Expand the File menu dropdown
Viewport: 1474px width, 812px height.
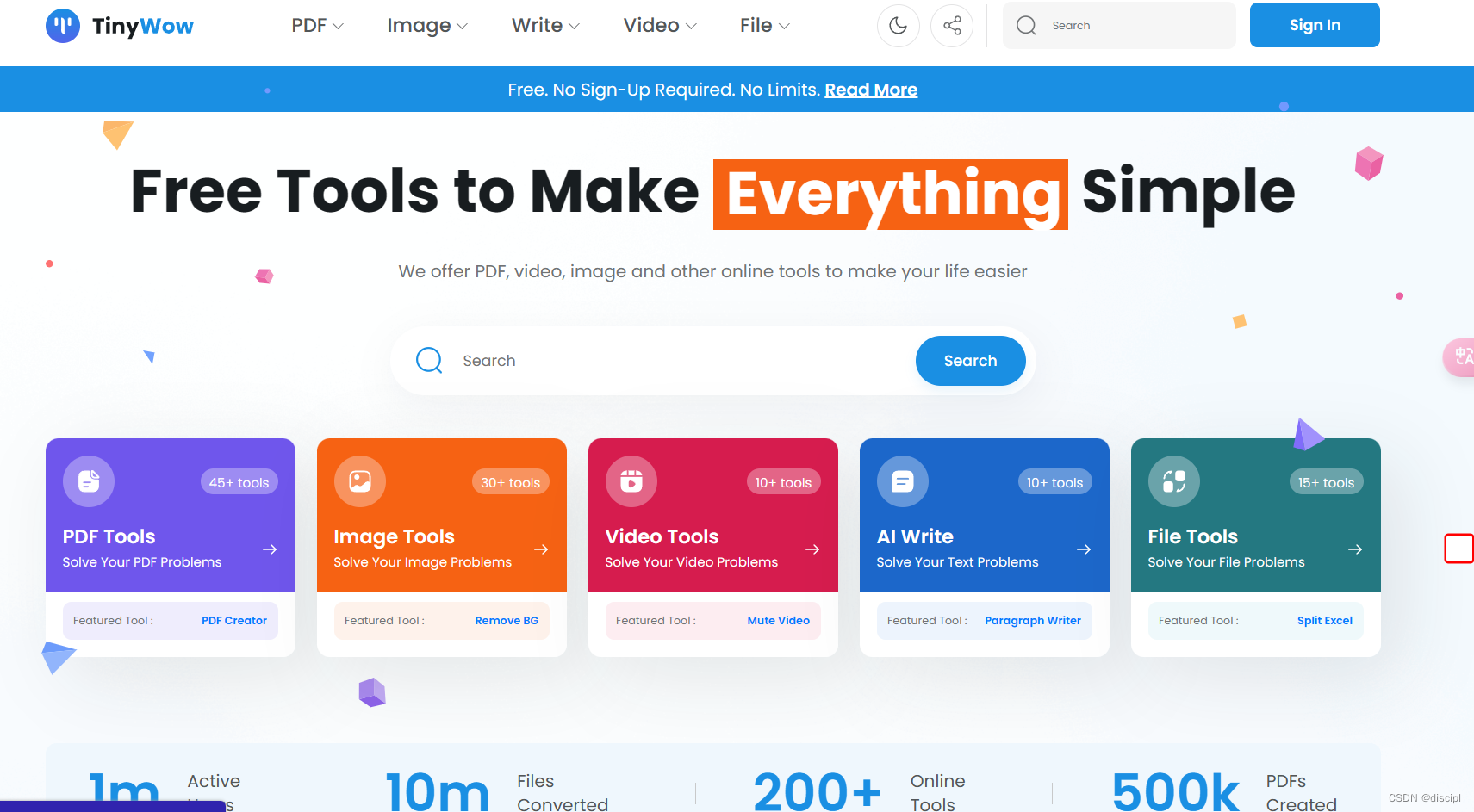tap(765, 26)
